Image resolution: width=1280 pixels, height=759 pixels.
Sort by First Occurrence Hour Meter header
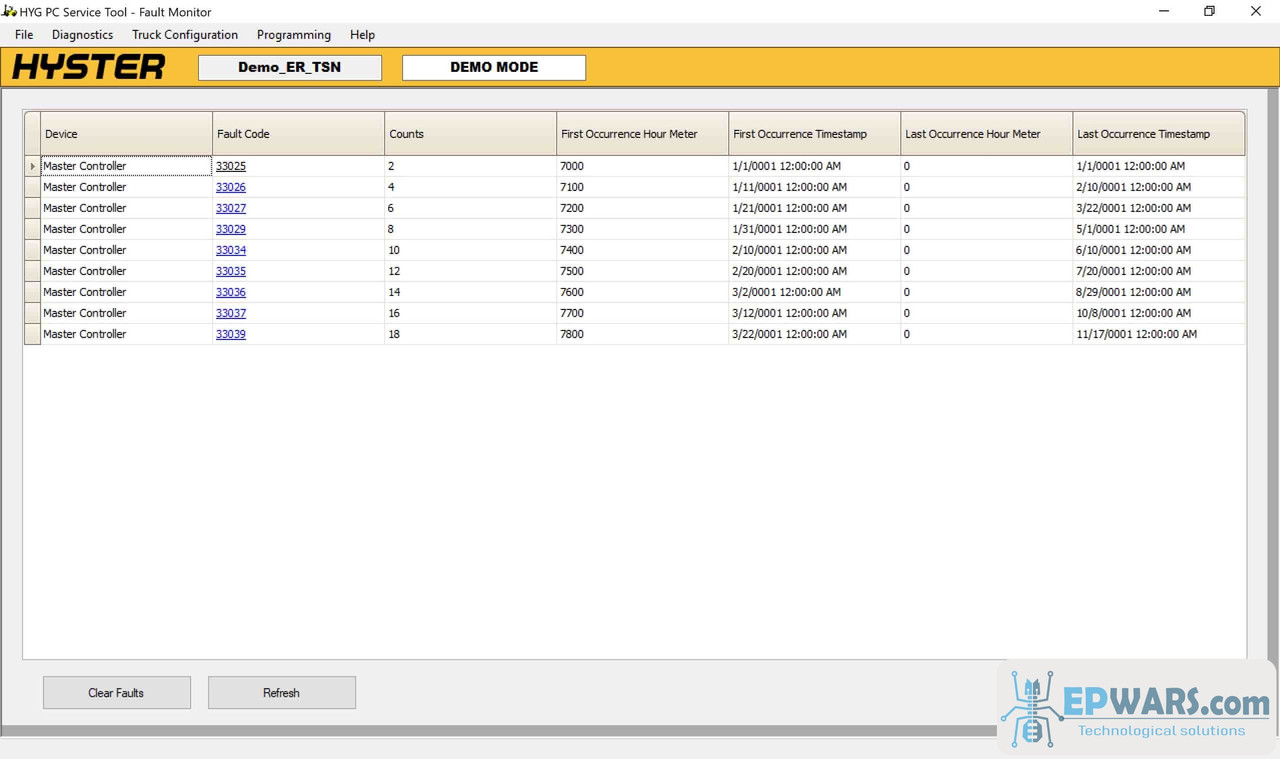642,134
